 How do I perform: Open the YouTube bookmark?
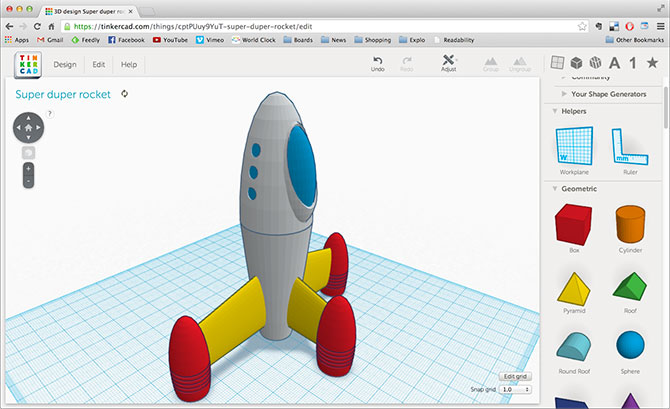point(170,40)
